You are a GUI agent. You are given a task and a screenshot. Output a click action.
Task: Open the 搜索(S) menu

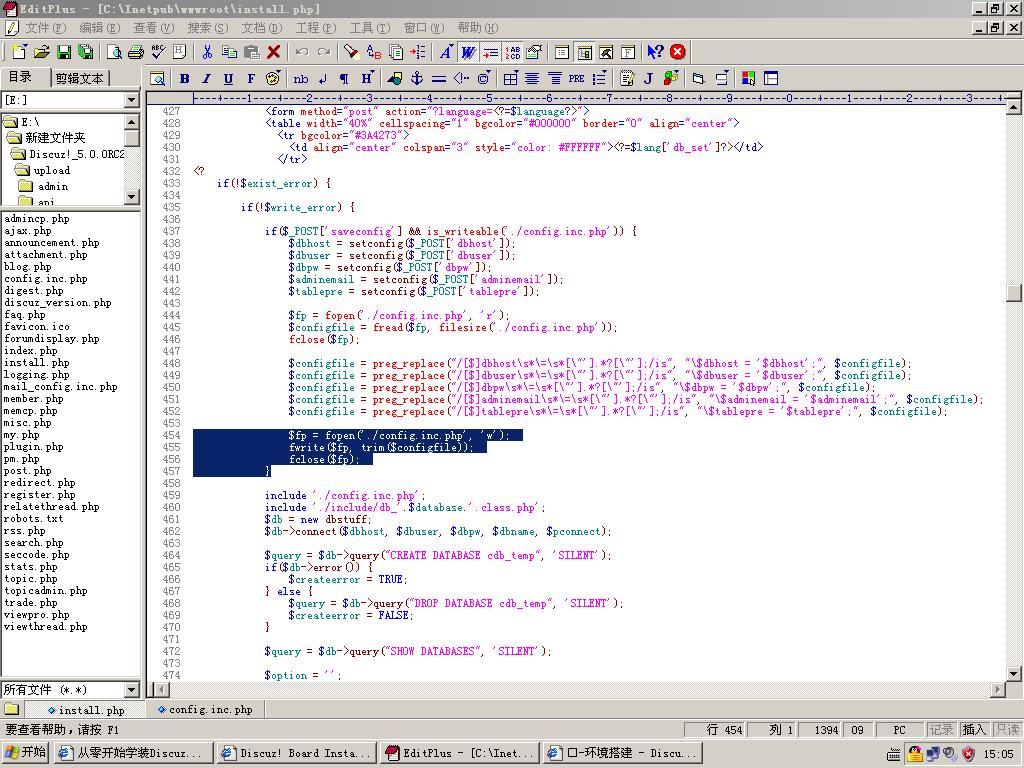(x=207, y=28)
